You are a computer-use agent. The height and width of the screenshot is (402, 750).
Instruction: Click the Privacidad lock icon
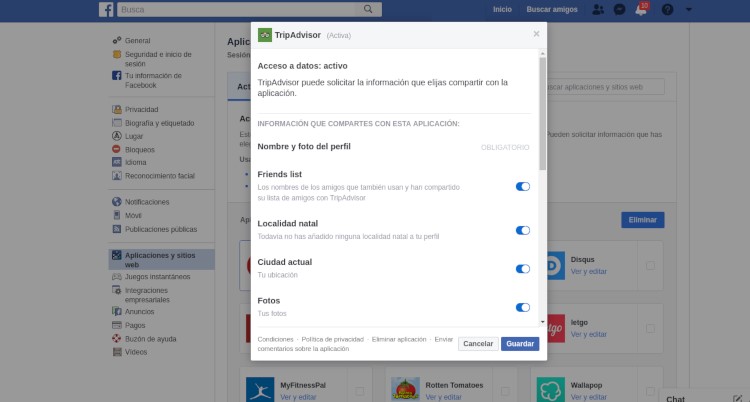point(117,109)
